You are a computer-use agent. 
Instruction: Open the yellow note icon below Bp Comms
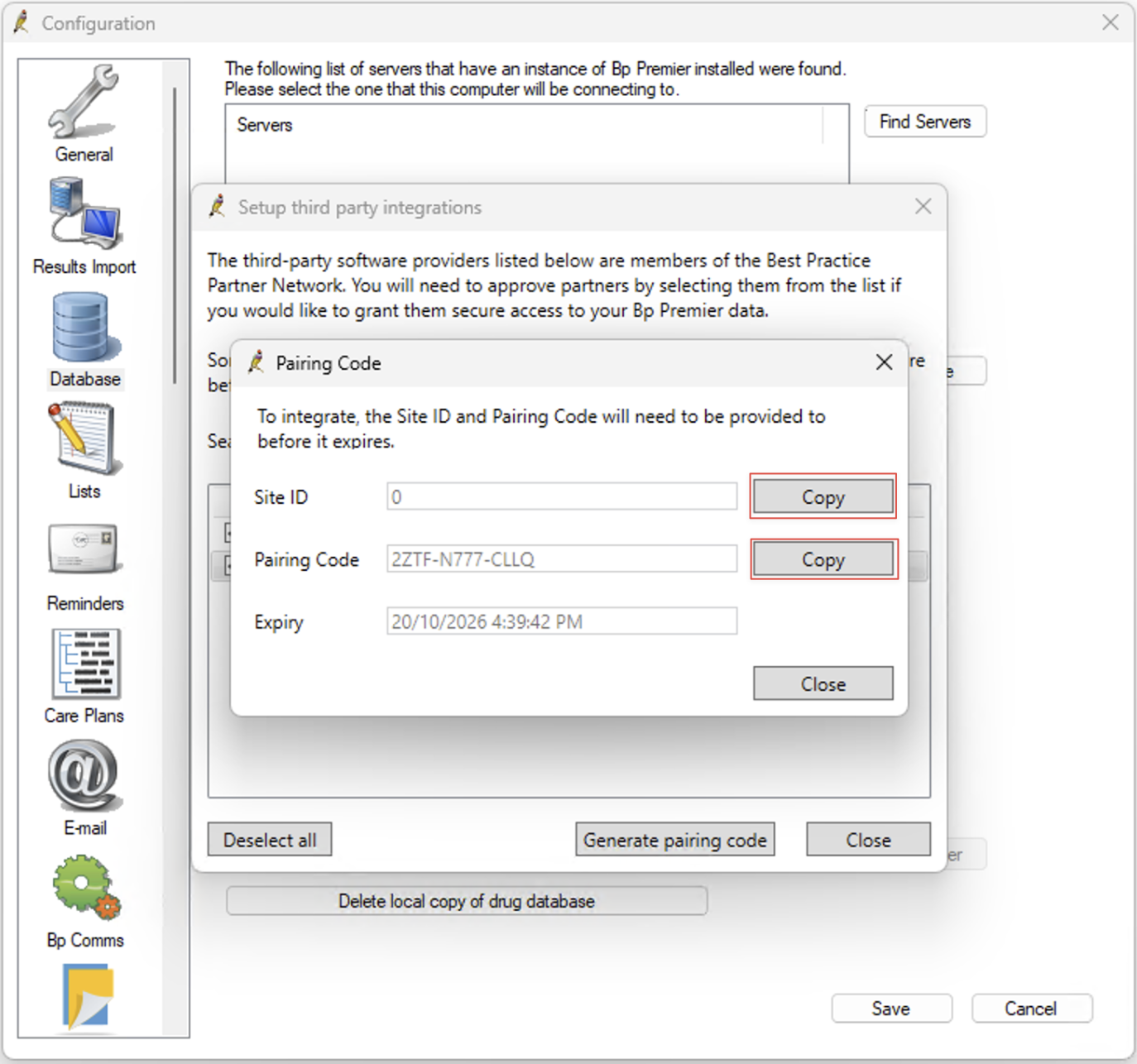87,997
